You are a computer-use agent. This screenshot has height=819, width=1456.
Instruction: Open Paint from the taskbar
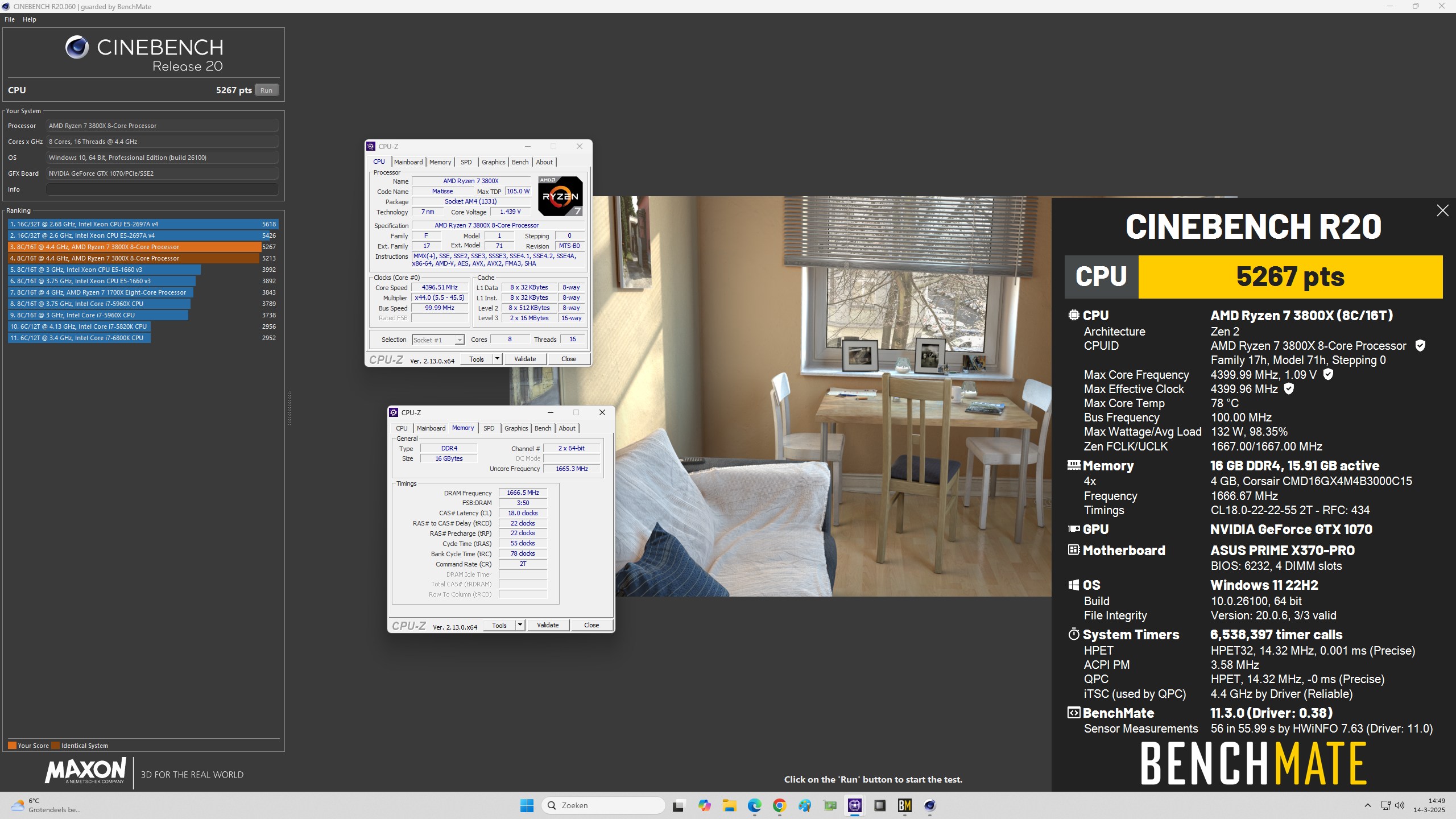coord(804,805)
